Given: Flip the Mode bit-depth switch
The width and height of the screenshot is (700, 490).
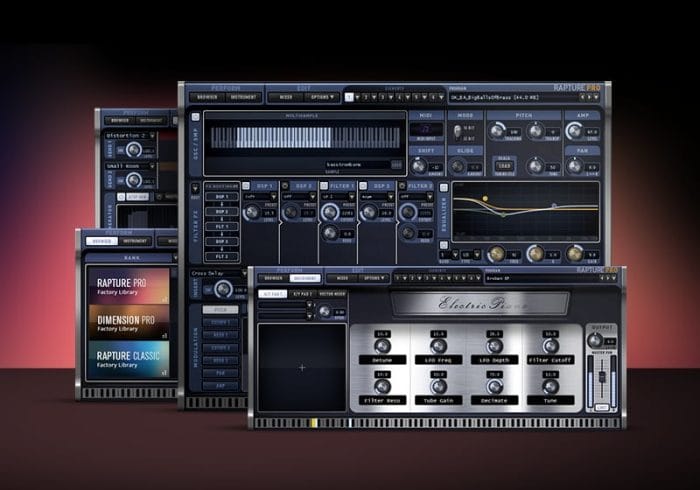Looking at the screenshot, I should click(x=457, y=132).
